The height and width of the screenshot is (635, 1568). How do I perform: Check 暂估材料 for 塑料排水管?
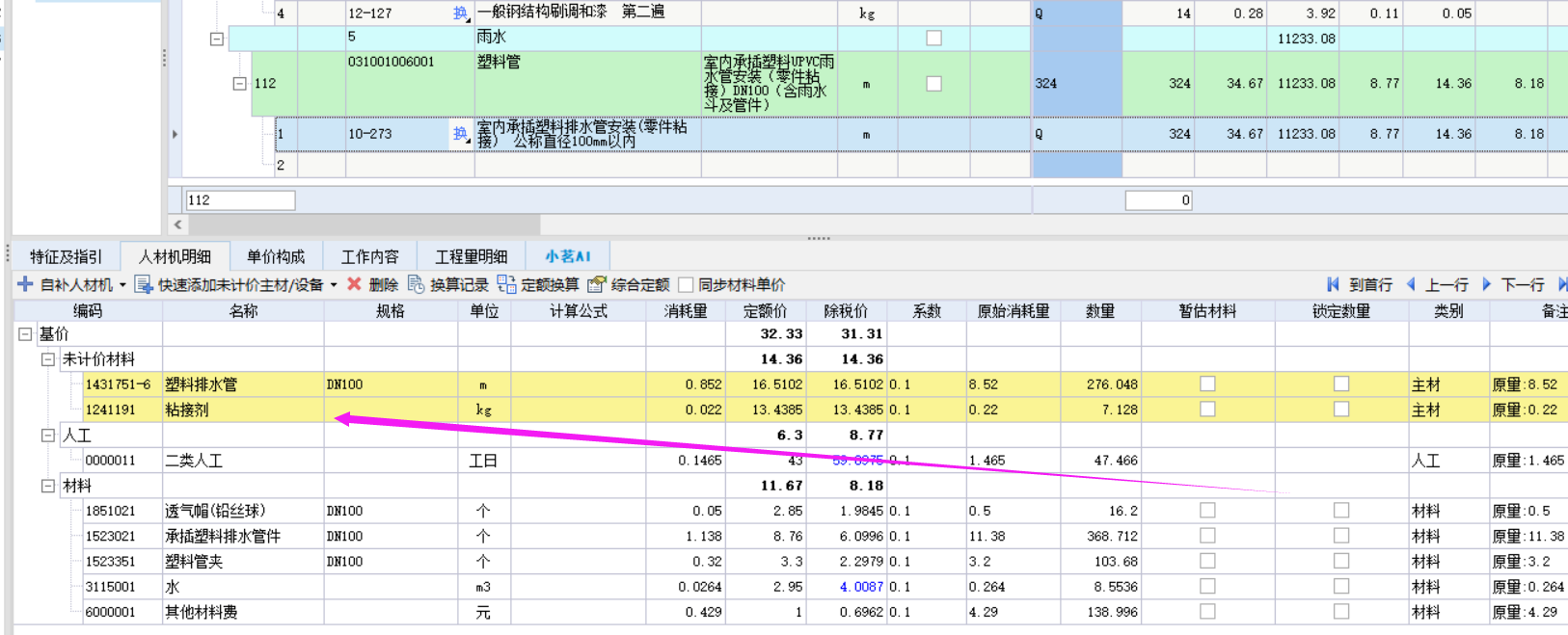[x=1207, y=384]
